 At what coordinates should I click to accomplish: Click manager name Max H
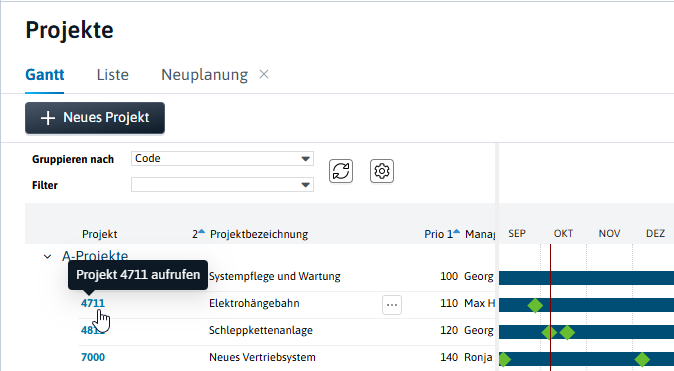[479, 303]
